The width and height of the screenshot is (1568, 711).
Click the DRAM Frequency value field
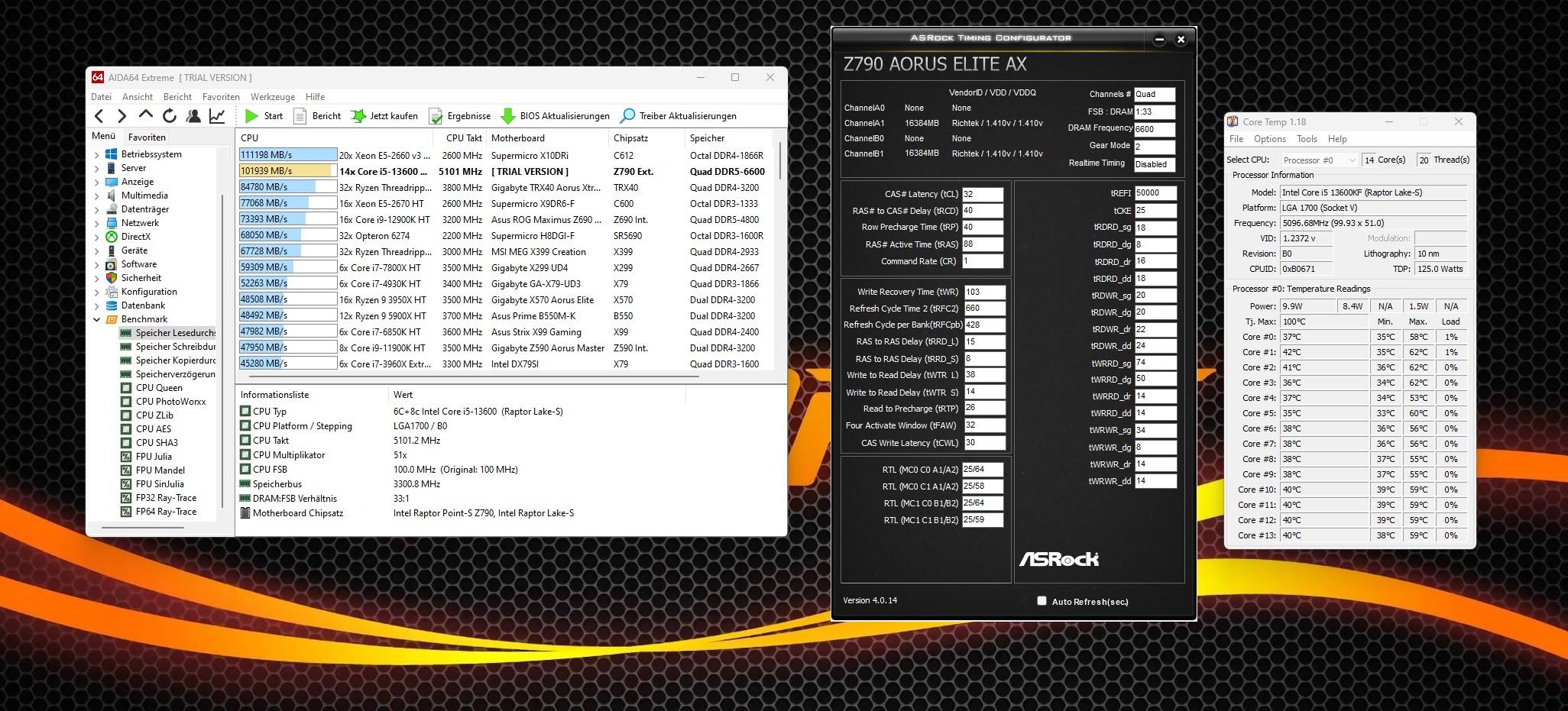pos(1155,129)
